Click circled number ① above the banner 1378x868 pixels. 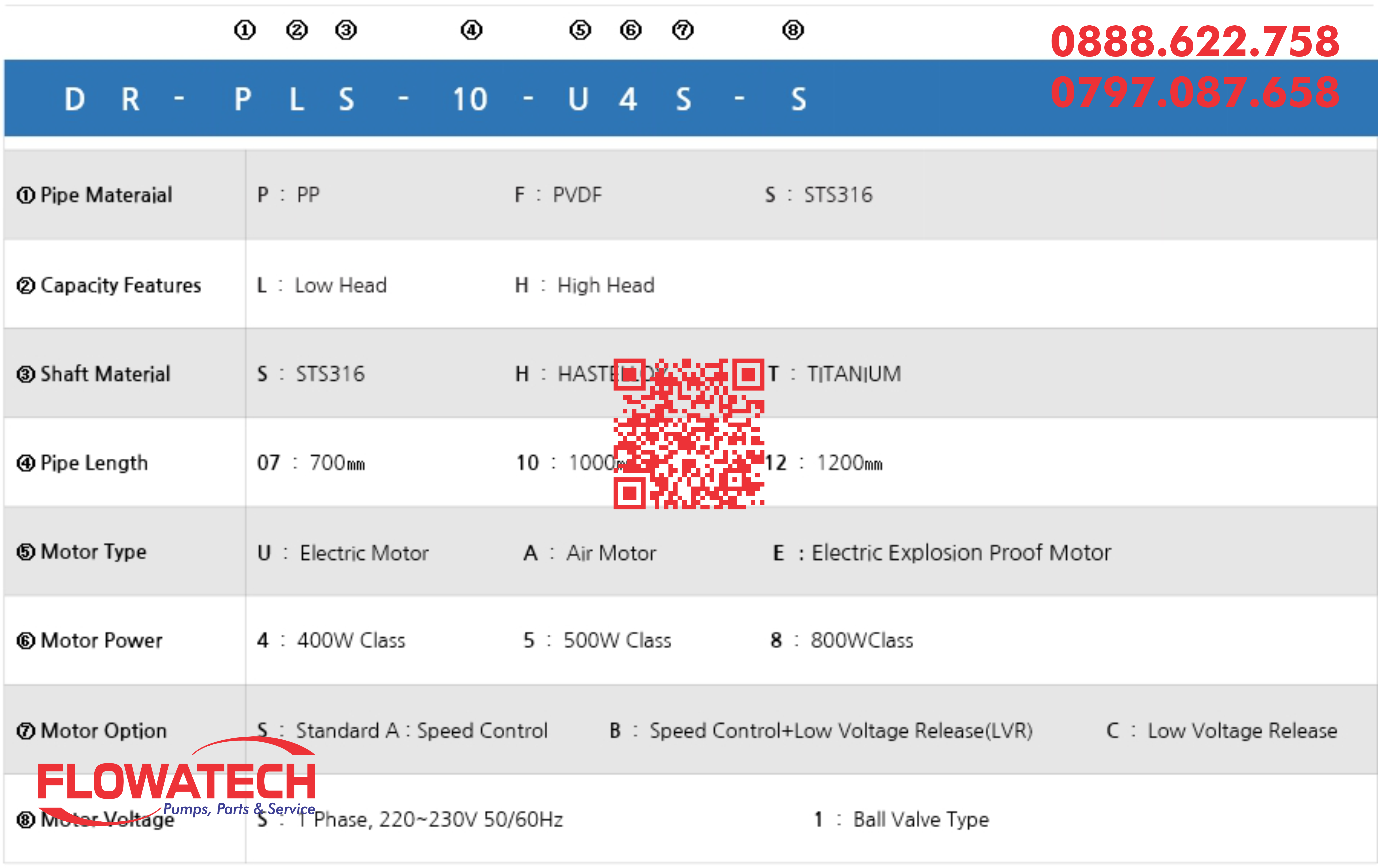(245, 30)
